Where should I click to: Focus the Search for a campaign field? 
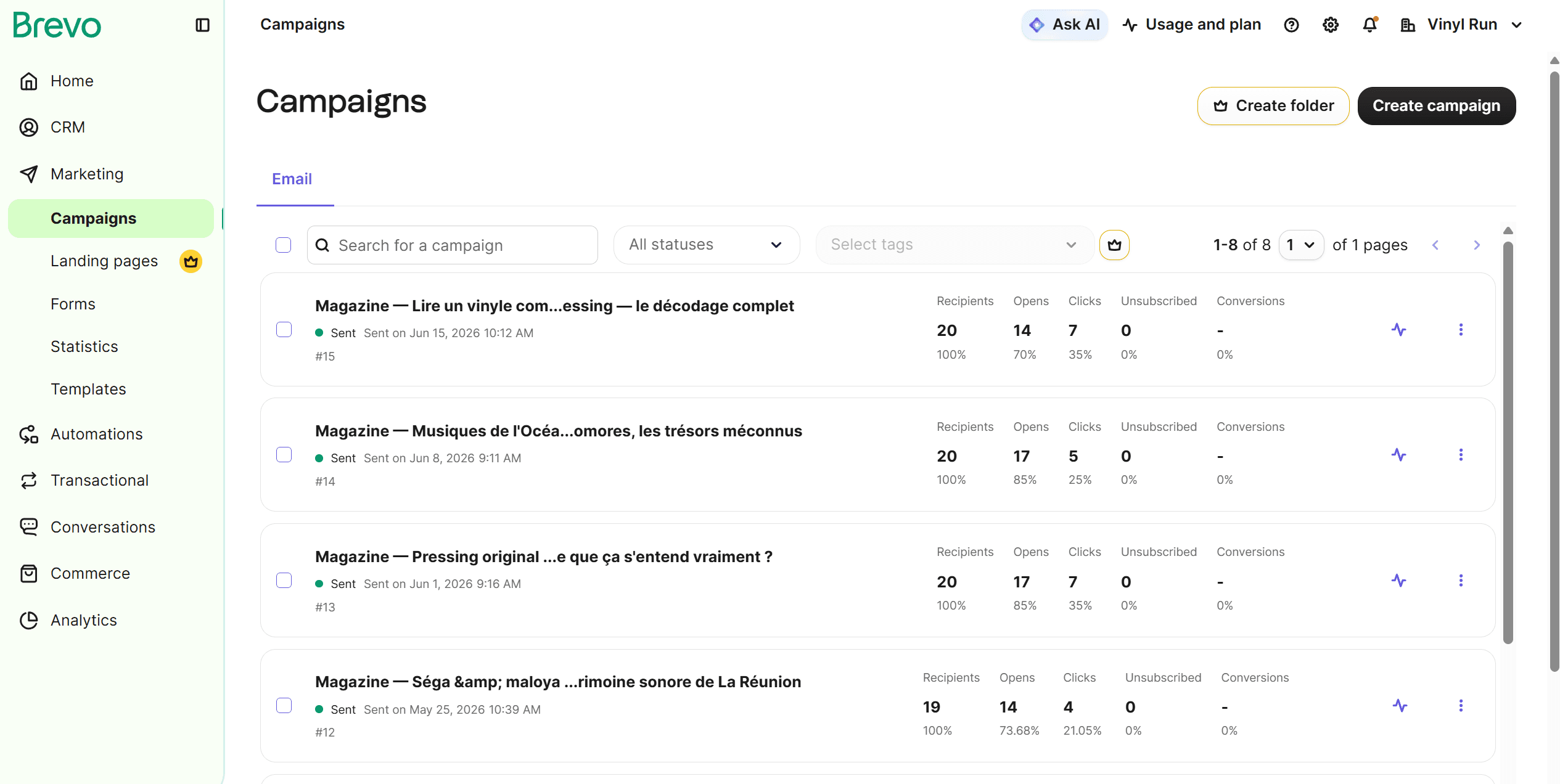[x=453, y=245]
